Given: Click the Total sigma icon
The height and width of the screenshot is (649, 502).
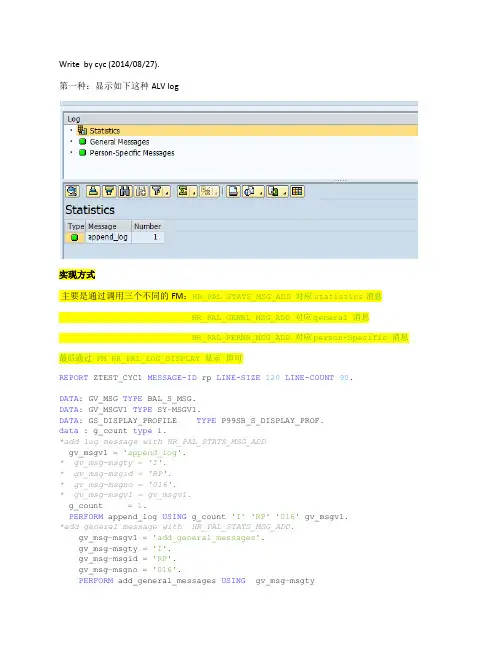Looking at the screenshot, I should tap(183, 191).
